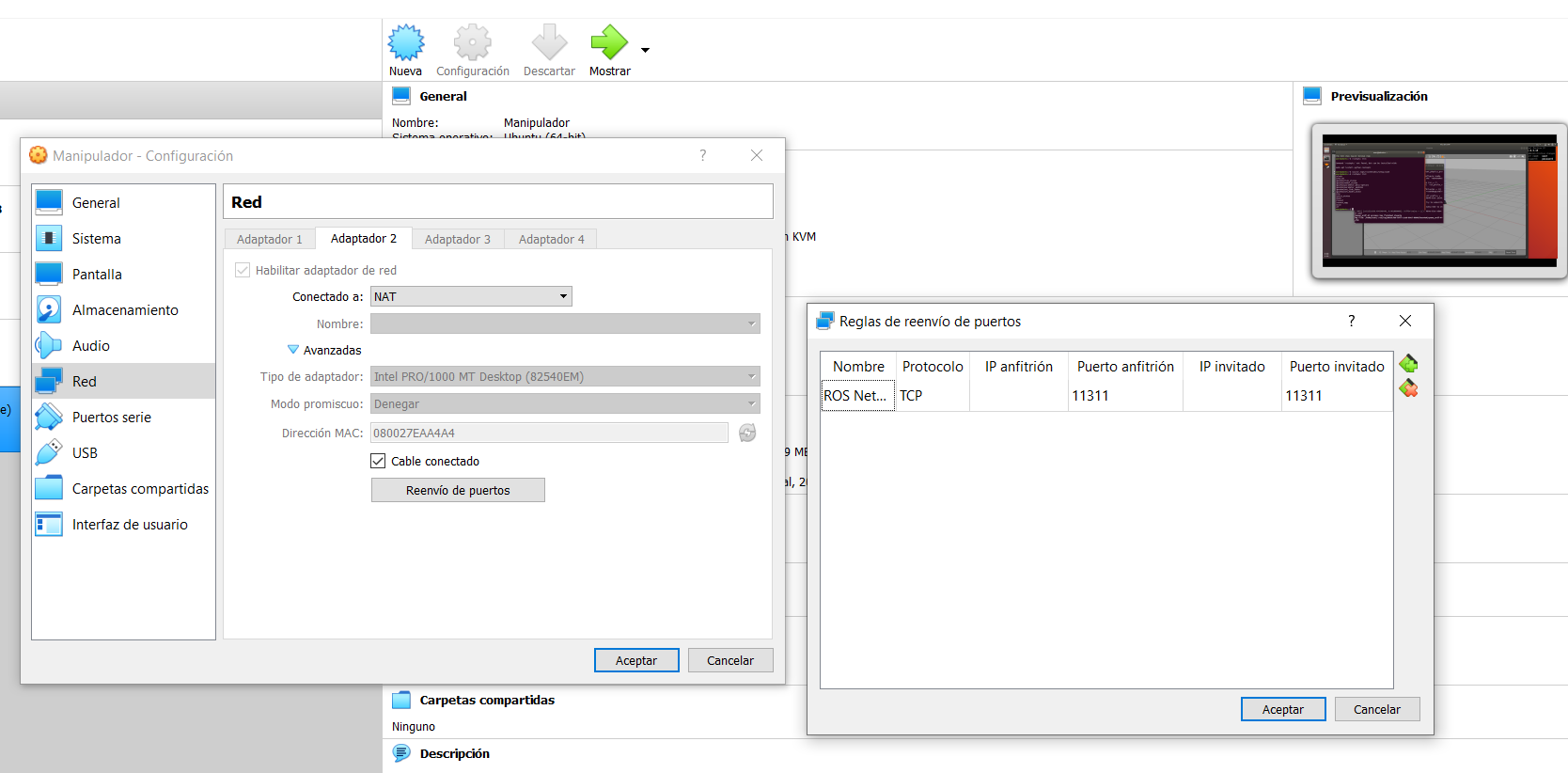This screenshot has height=773, width=1568.
Task: Regenerate MAC address with refresh icon
Action: click(x=747, y=433)
